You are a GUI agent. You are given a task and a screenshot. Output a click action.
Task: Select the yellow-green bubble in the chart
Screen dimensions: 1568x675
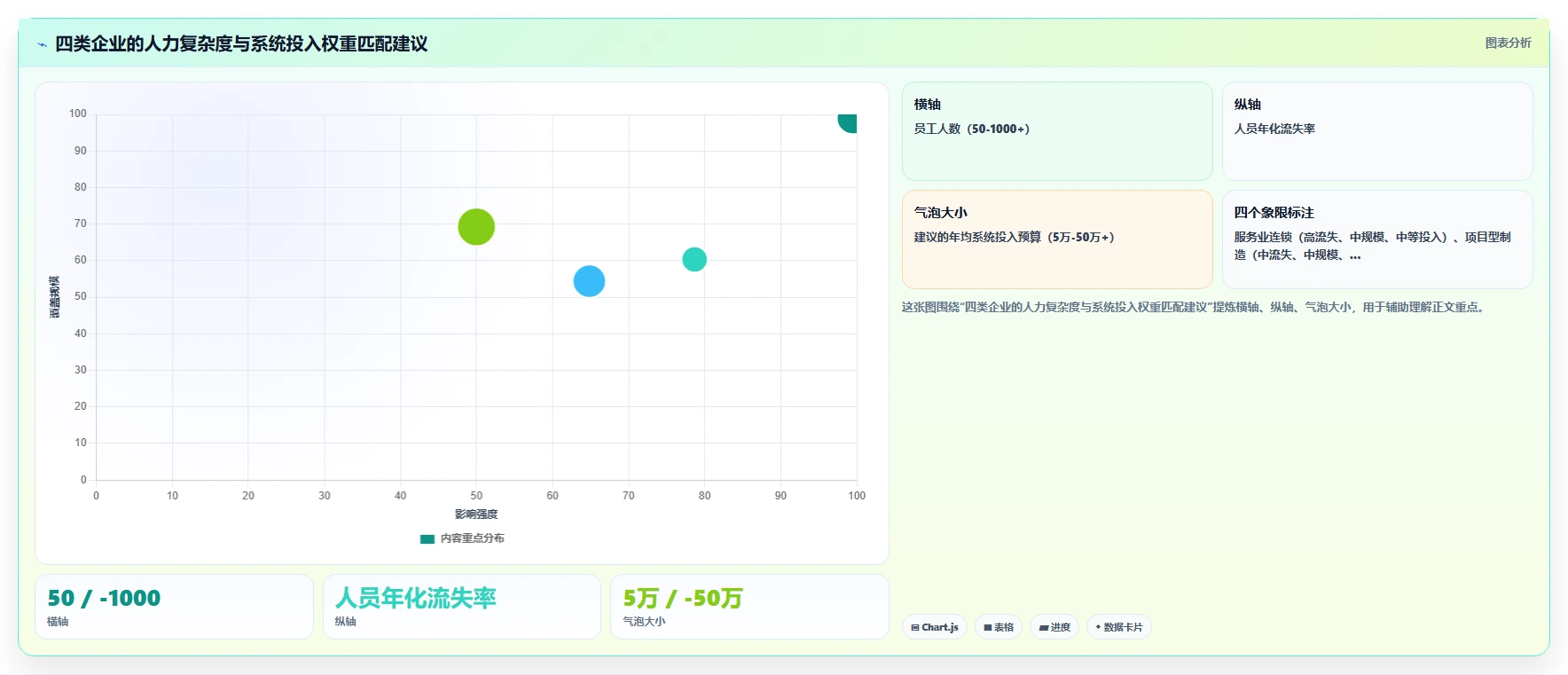point(476,227)
